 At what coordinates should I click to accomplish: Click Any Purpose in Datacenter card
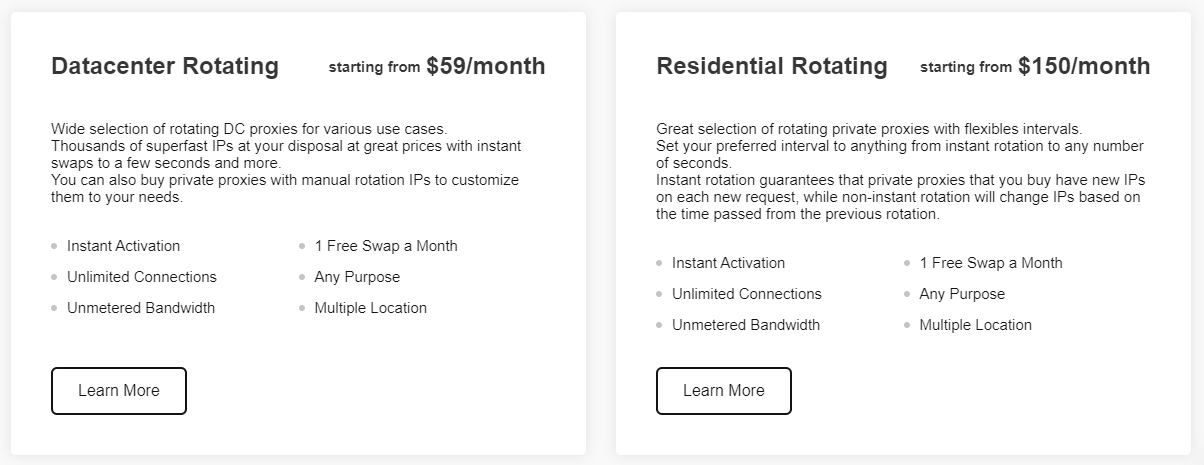[x=357, y=277]
